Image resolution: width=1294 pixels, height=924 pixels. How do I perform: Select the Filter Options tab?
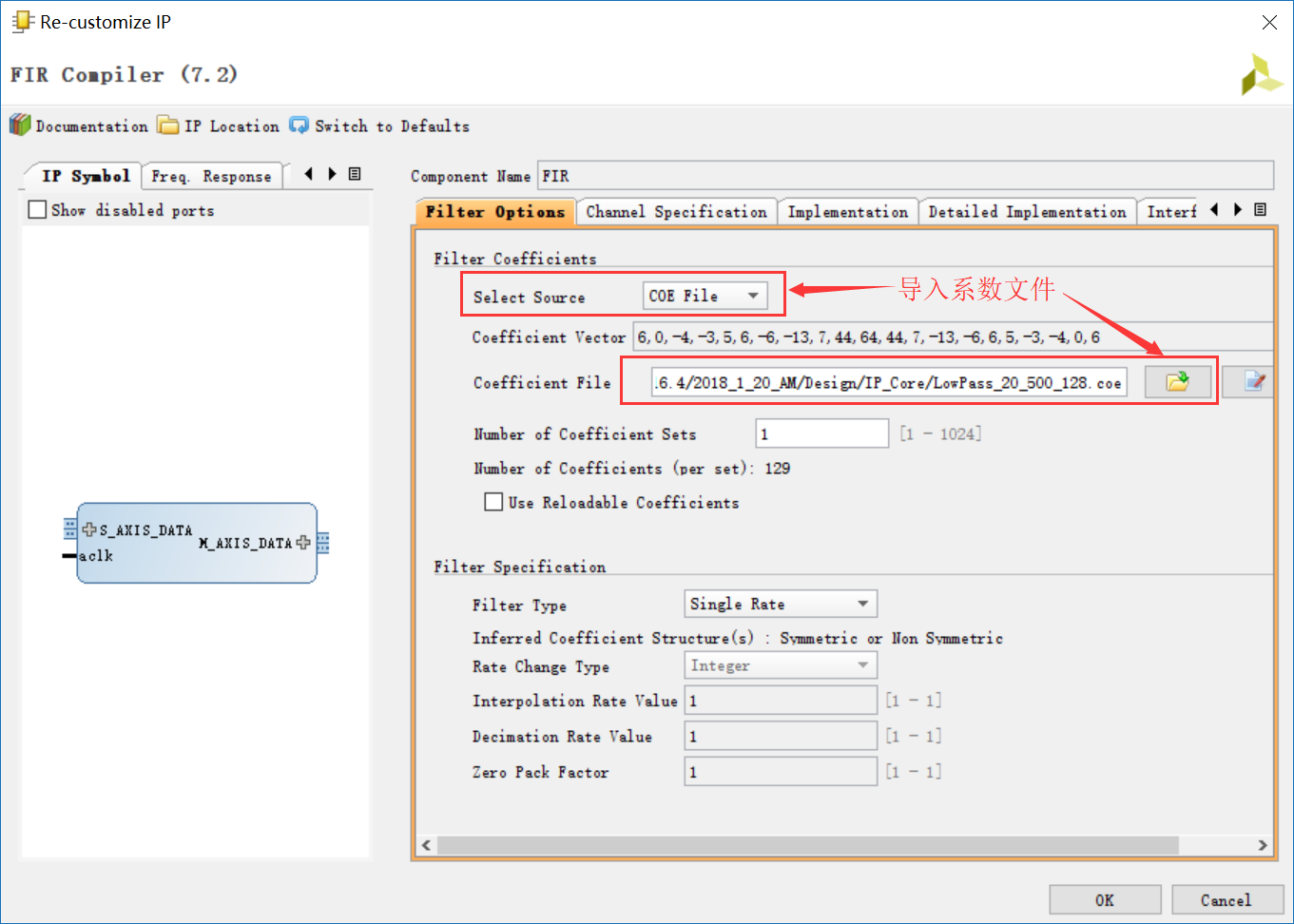click(x=495, y=212)
